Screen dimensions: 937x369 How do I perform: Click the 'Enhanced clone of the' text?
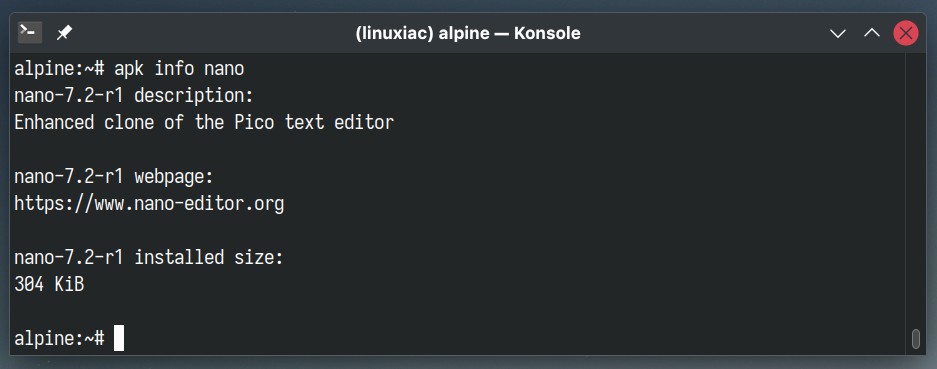[119, 123]
